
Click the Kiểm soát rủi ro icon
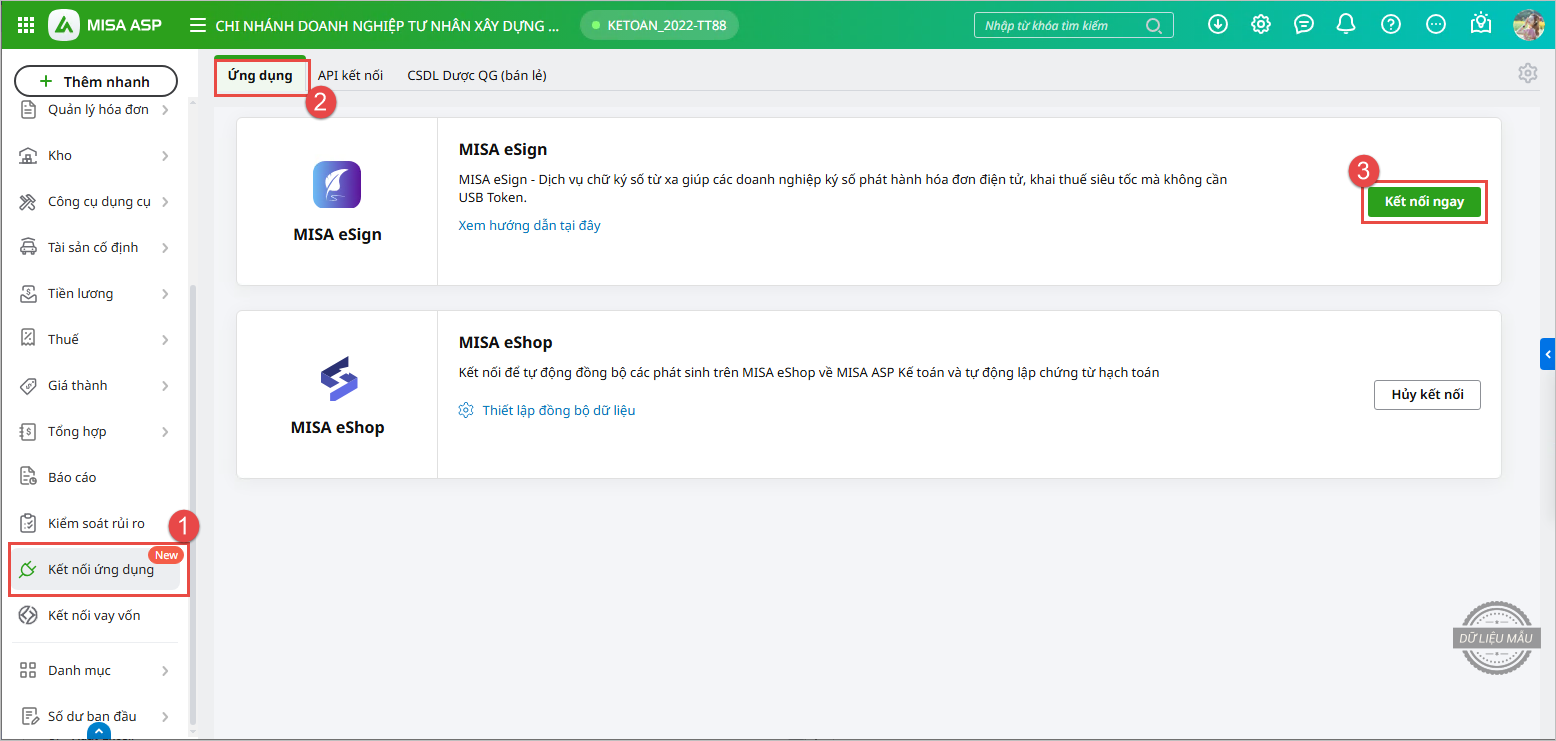pyautogui.click(x=28, y=523)
